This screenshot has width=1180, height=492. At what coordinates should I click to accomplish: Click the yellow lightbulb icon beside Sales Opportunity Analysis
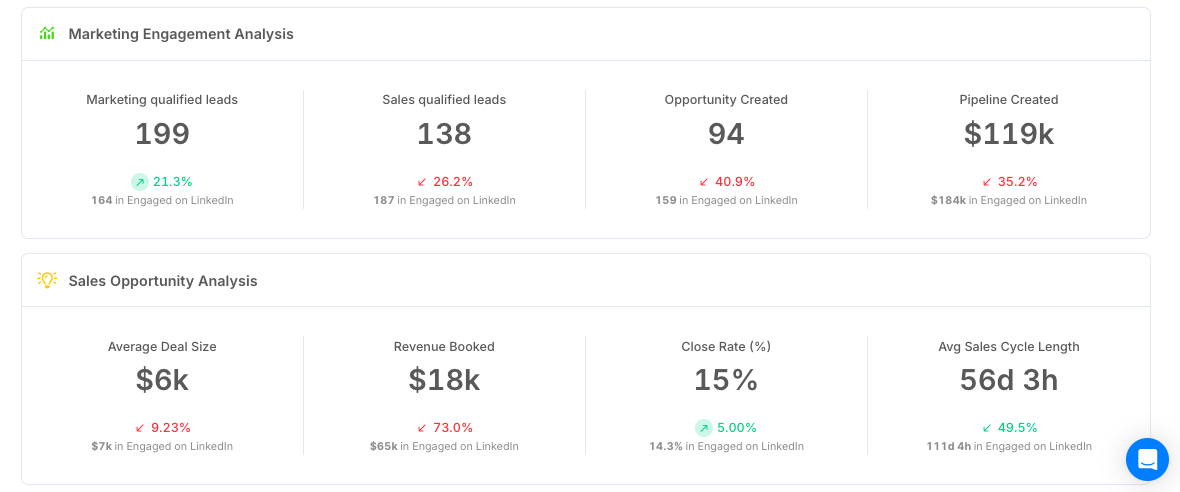coord(47,281)
